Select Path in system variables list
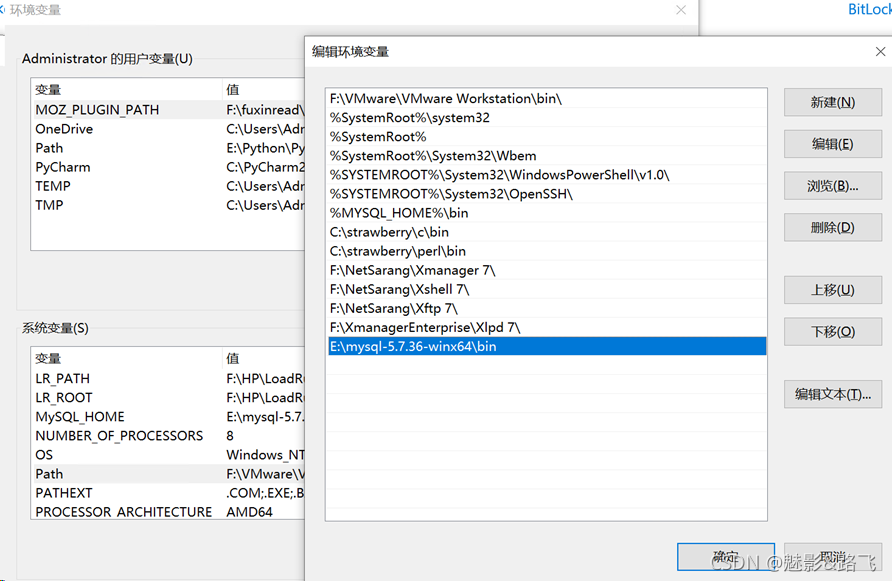 168,474
